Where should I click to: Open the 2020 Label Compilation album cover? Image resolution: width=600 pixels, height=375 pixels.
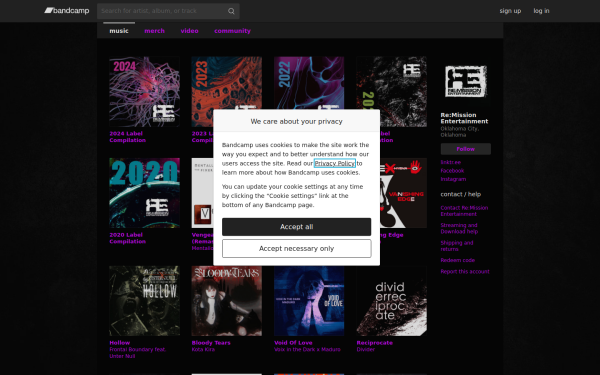144,193
